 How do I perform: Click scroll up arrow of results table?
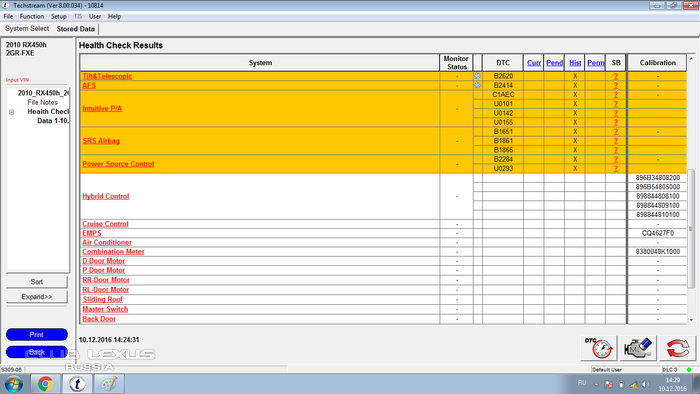[x=691, y=58]
